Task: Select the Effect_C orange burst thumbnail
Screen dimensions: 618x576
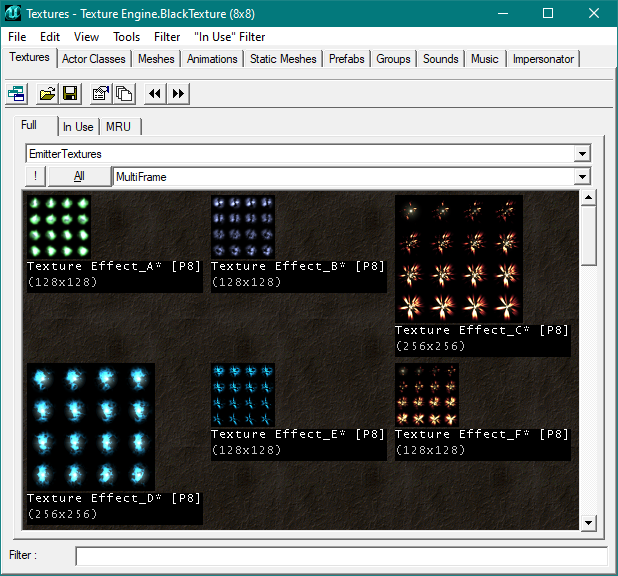Action: click(459, 259)
